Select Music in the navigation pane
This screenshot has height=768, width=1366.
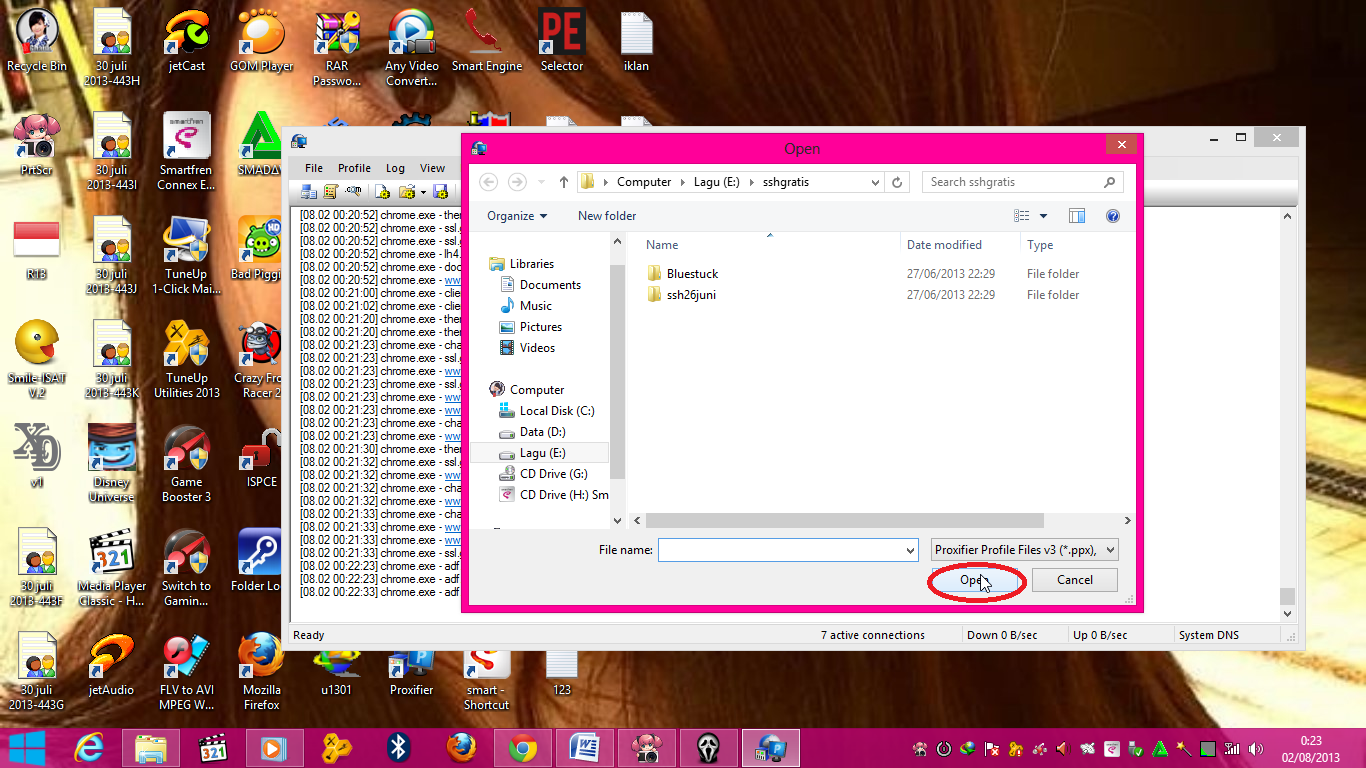pos(536,306)
